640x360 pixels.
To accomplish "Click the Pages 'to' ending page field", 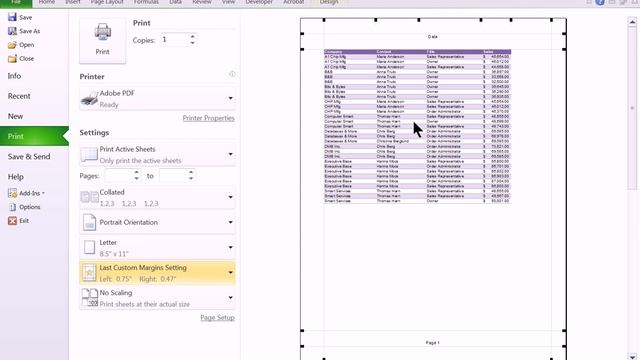I will click(x=173, y=176).
